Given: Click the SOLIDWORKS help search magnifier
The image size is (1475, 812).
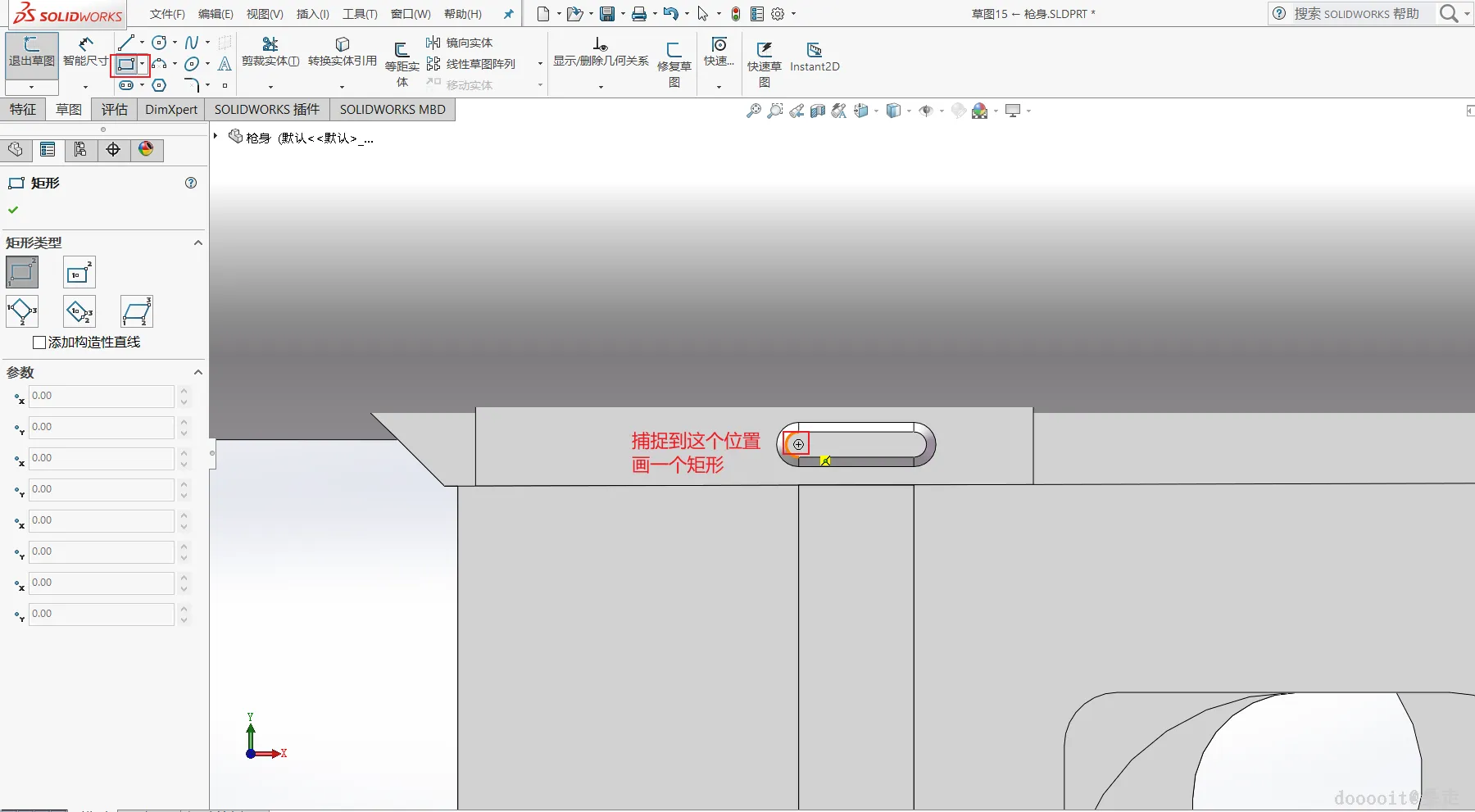Looking at the screenshot, I should [1449, 14].
